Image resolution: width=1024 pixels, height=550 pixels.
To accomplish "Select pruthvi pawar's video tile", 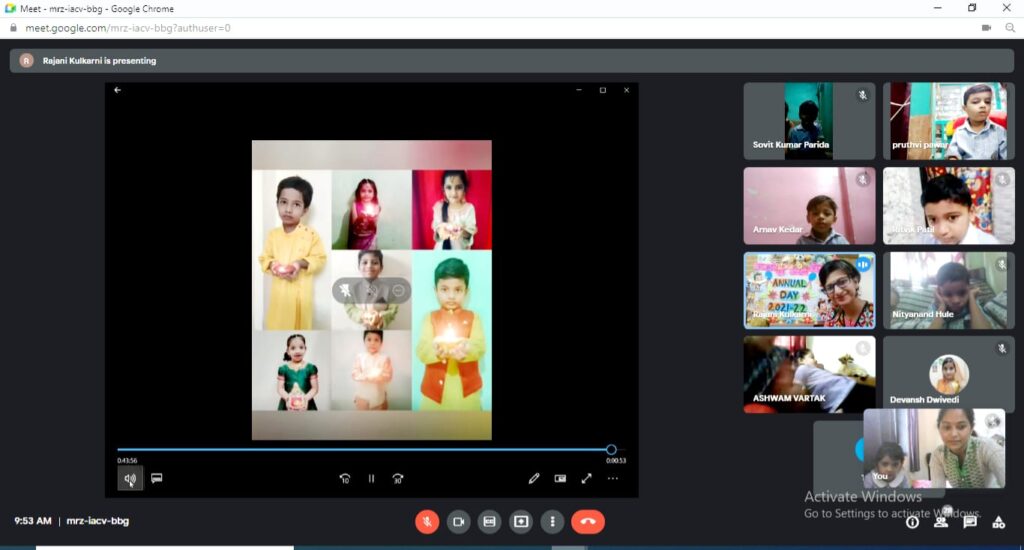I will (x=949, y=121).
